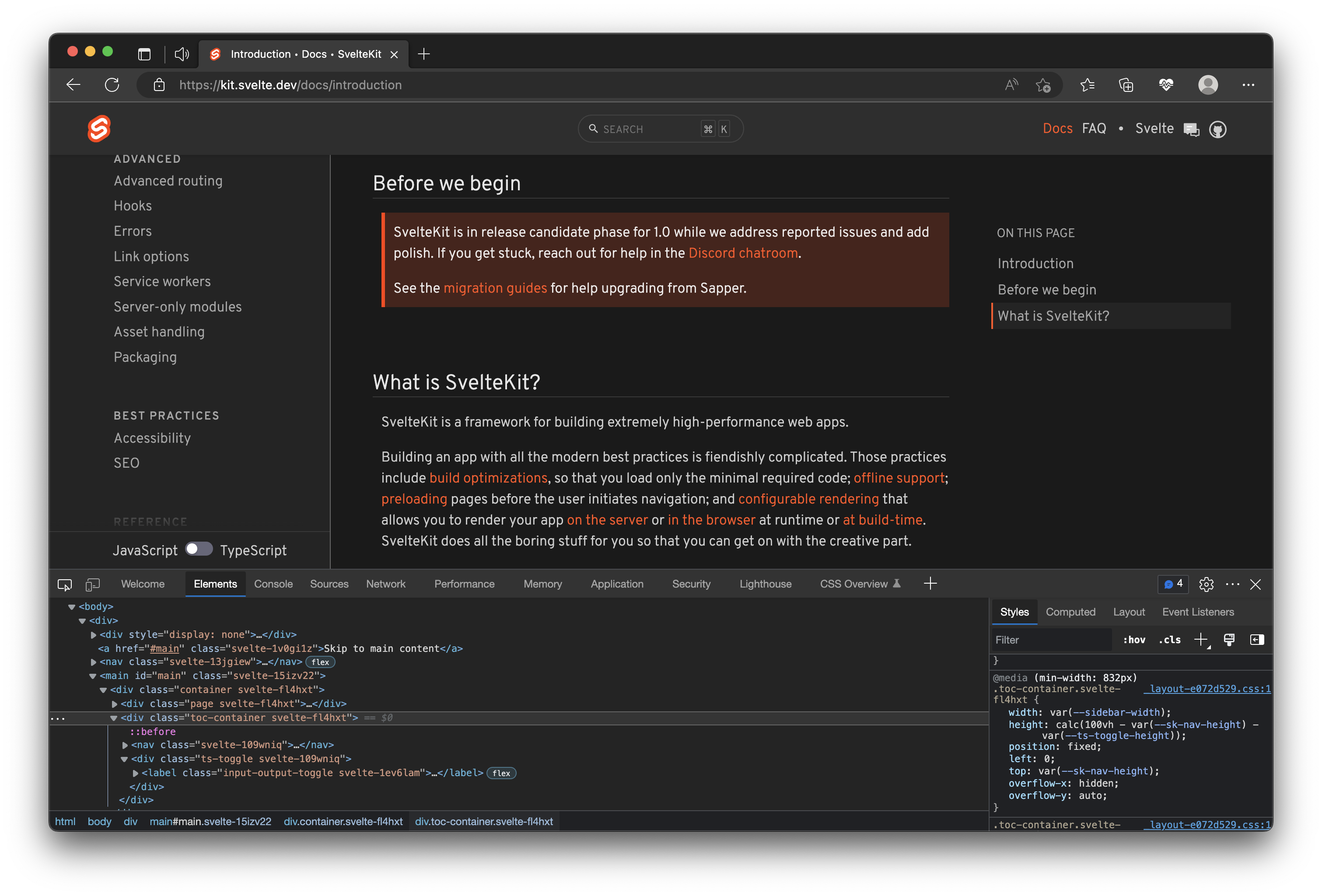The width and height of the screenshot is (1322, 896).
Task: Expand the label input-output-toggle element
Action: pos(135,773)
